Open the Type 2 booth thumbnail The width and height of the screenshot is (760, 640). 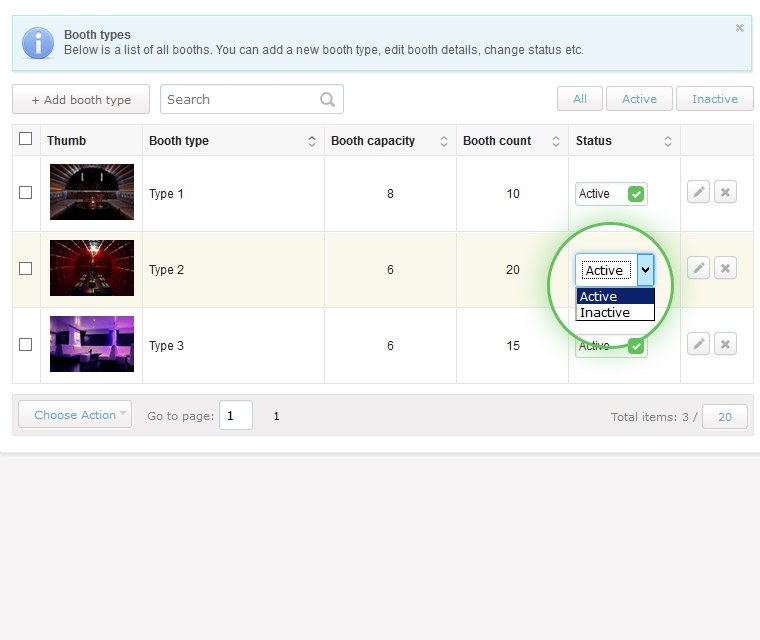tap(92, 268)
